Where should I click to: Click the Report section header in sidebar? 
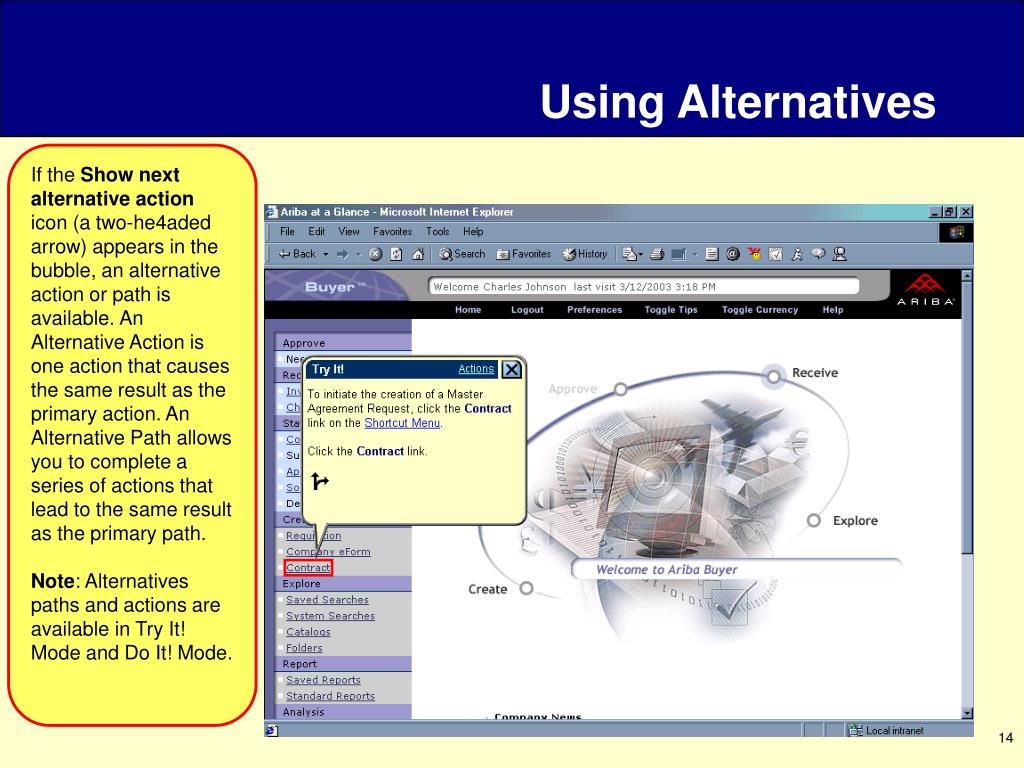pyautogui.click(x=344, y=664)
